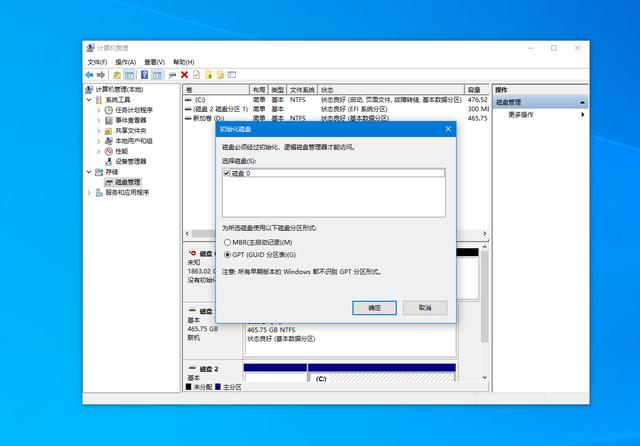This screenshot has width=640, height=446.
Task: Click the Up One Level folder icon
Action: coord(117,75)
